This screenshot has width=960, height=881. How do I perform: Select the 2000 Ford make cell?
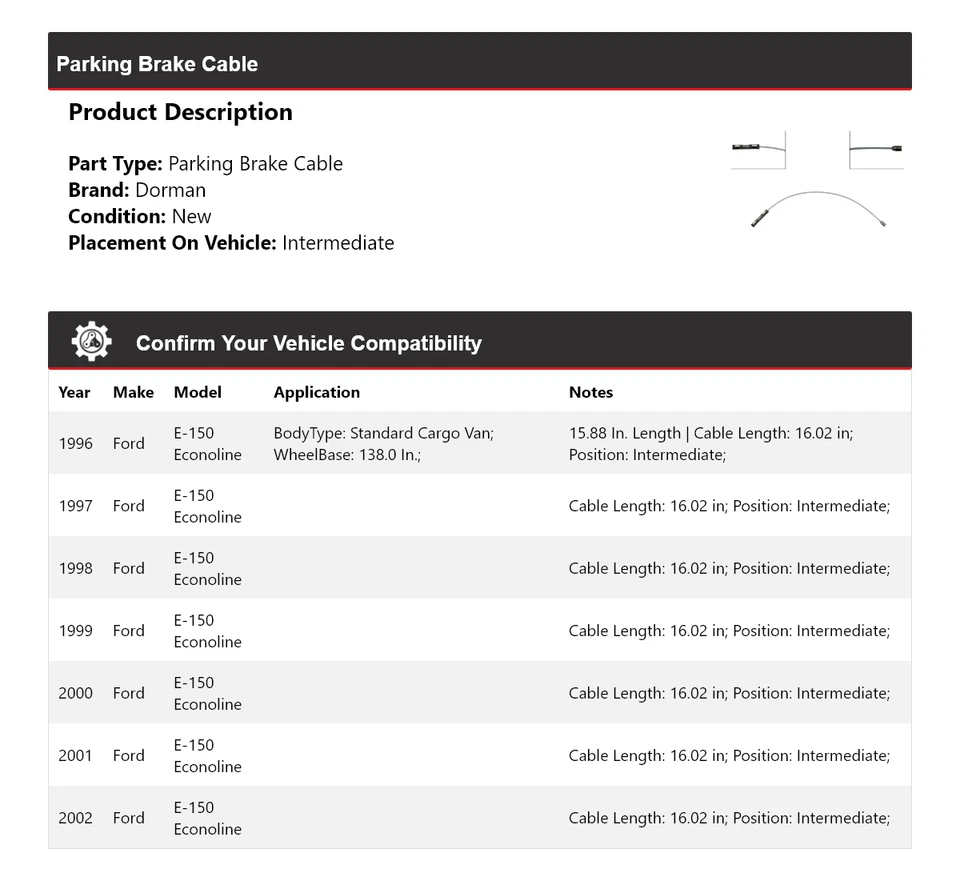(128, 693)
